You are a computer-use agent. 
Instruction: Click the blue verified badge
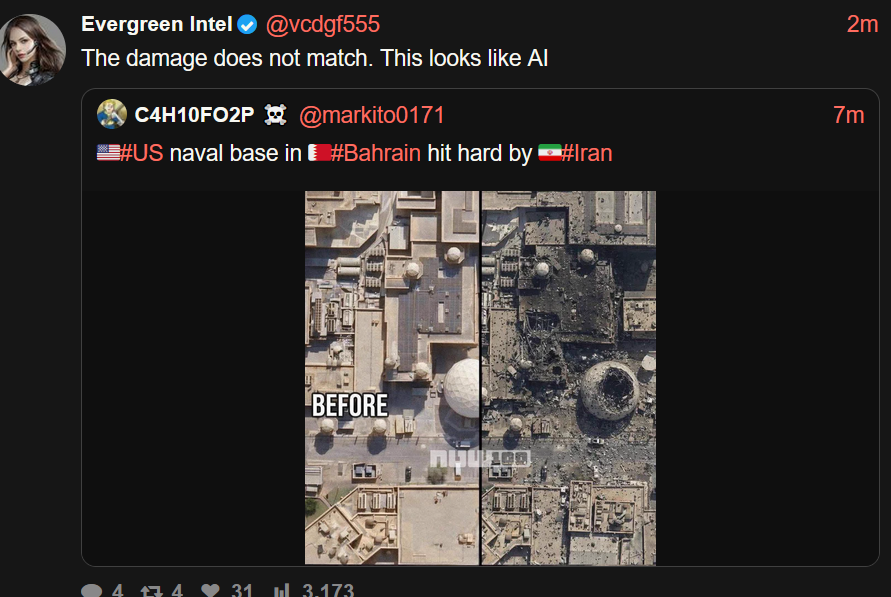pos(247,24)
